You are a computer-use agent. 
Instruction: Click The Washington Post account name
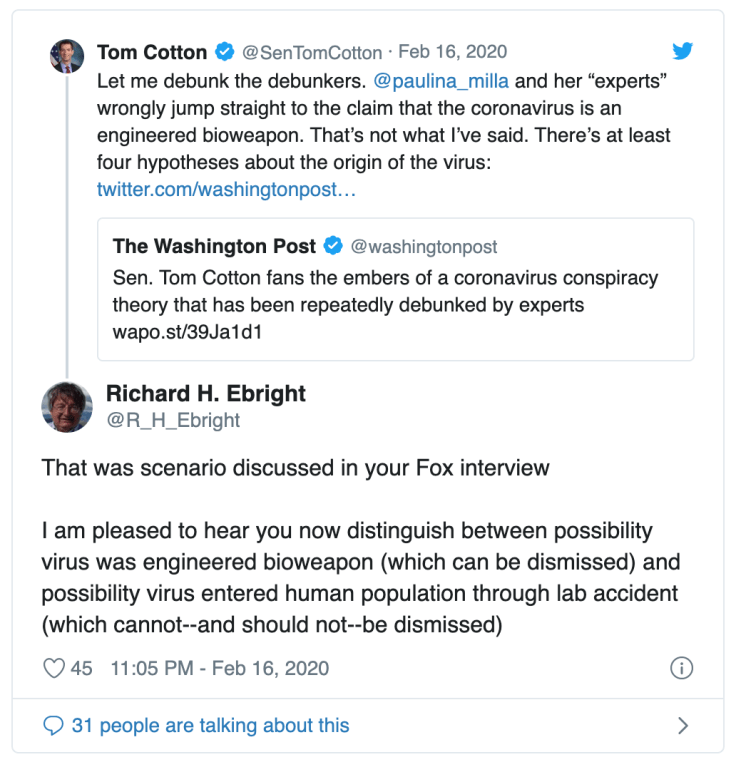214,246
